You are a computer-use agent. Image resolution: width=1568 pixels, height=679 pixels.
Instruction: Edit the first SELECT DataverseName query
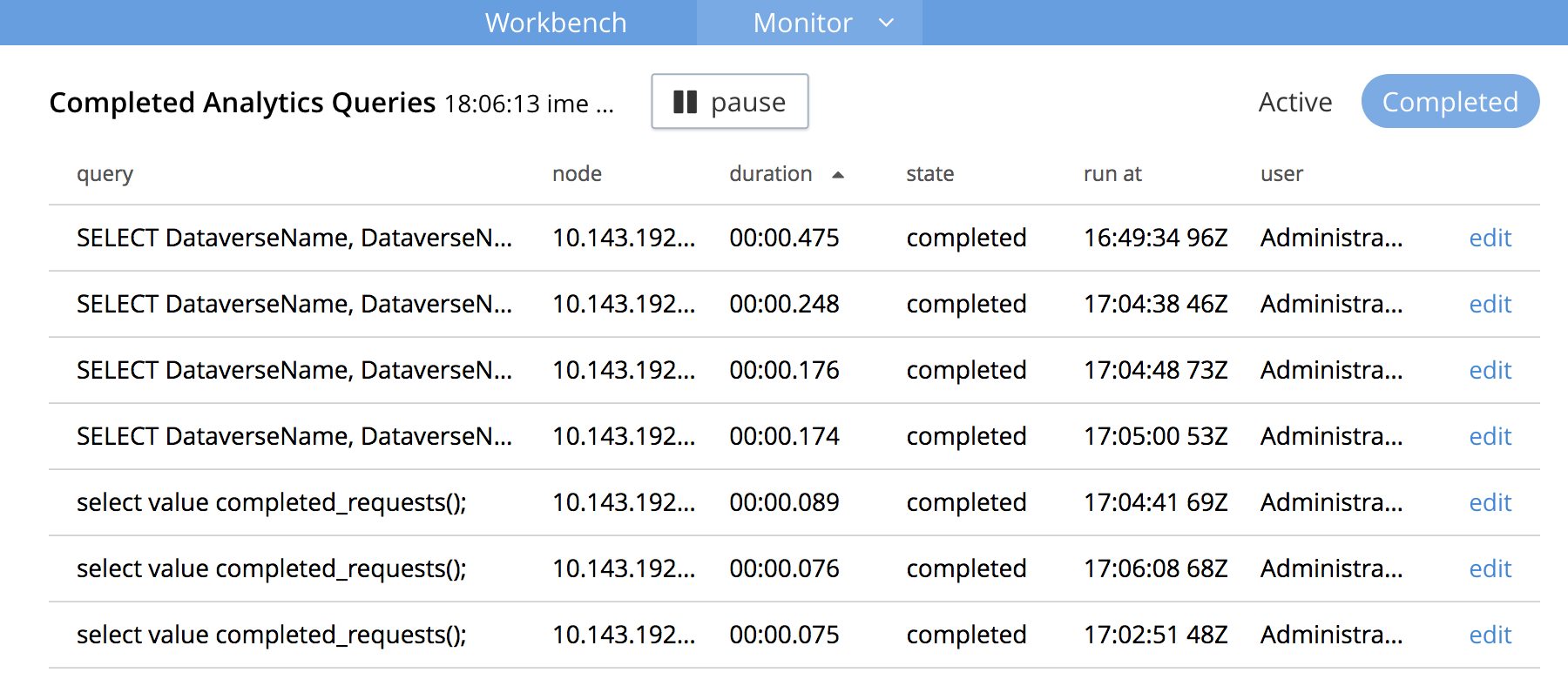coord(1490,238)
